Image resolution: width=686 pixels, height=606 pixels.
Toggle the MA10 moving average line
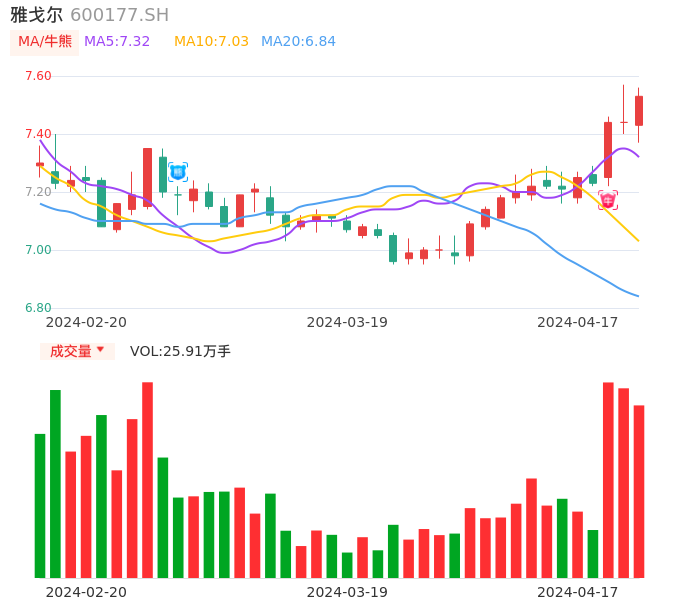pyautogui.click(x=211, y=41)
